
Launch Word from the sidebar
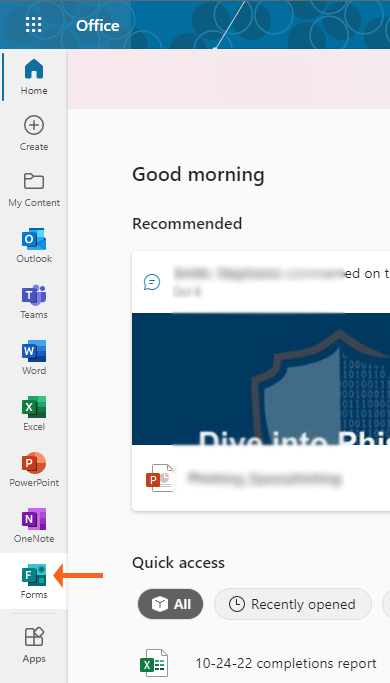point(34,357)
